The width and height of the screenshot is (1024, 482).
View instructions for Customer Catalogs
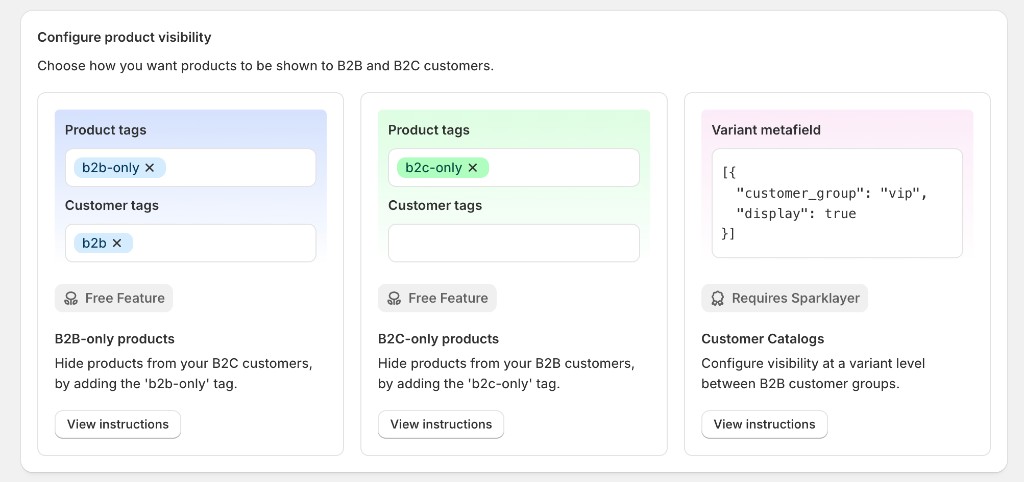(x=764, y=425)
